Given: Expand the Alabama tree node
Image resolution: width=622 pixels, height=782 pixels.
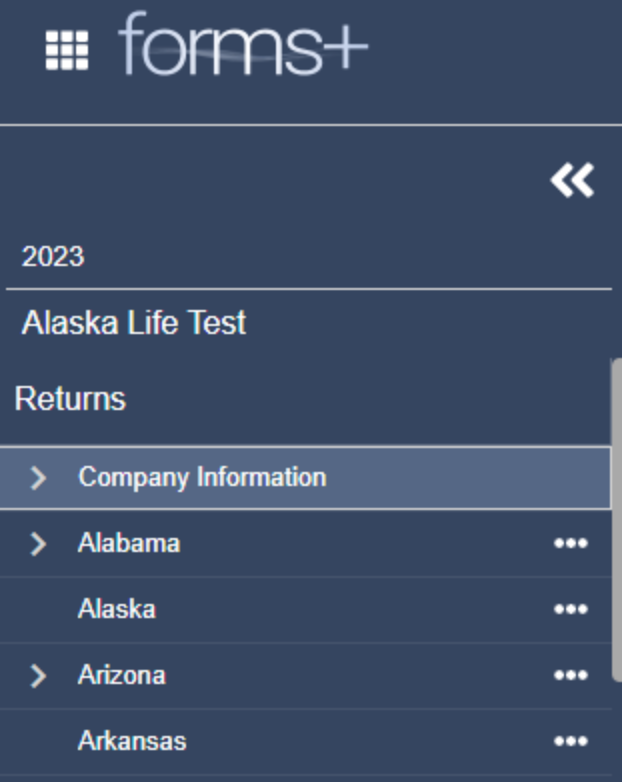Looking at the screenshot, I should click(39, 544).
